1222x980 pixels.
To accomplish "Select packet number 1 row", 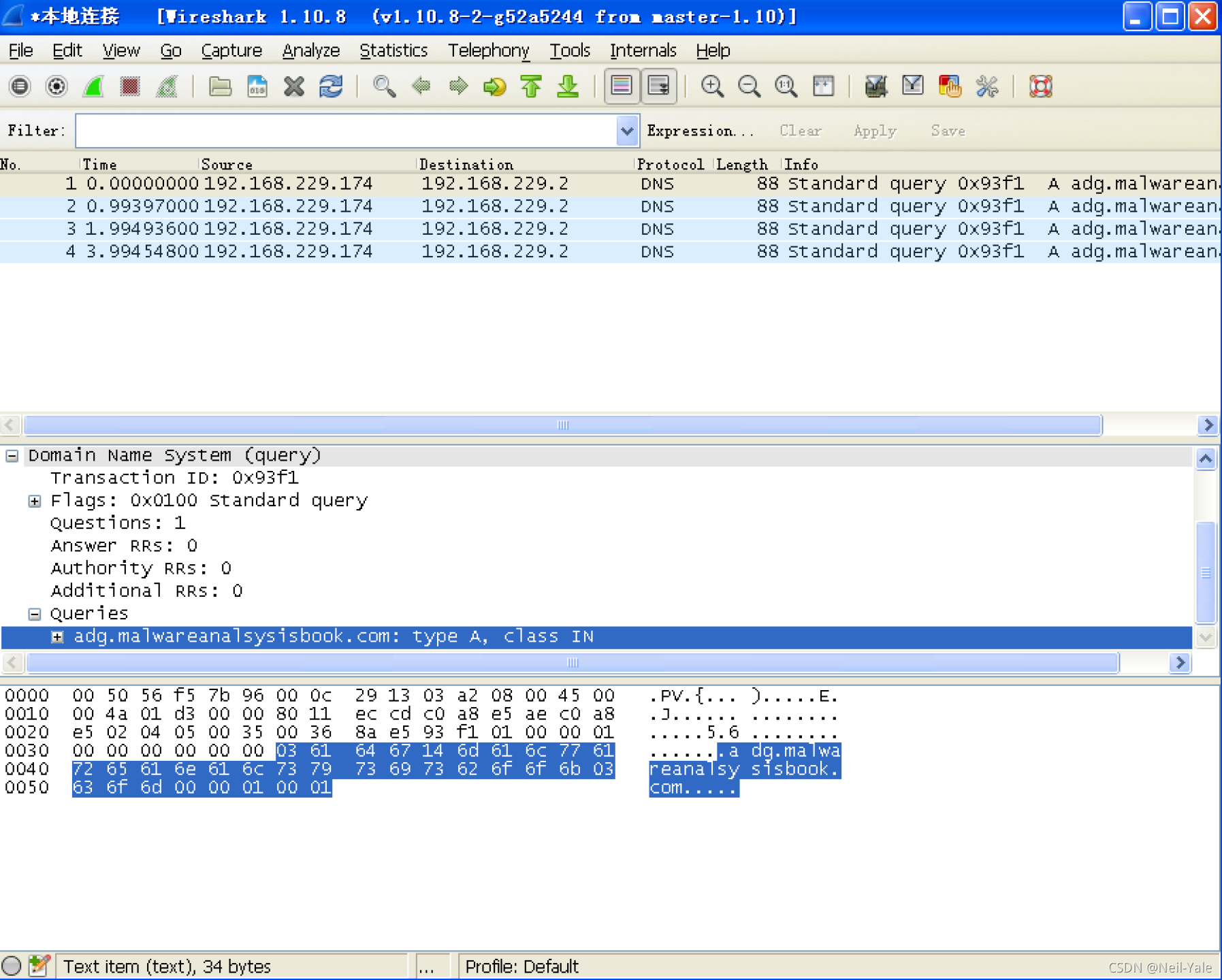I will 610,184.
